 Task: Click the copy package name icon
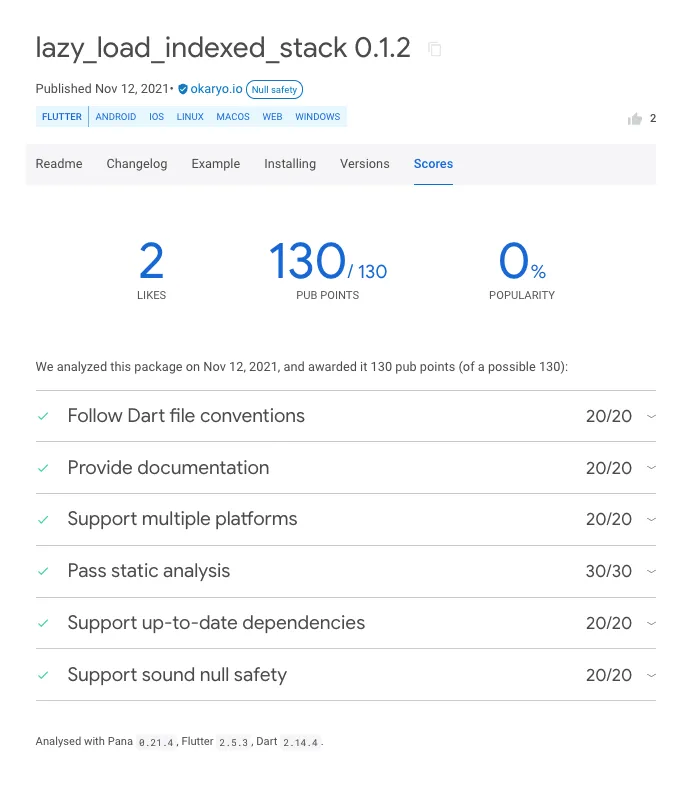pyautogui.click(x=434, y=49)
